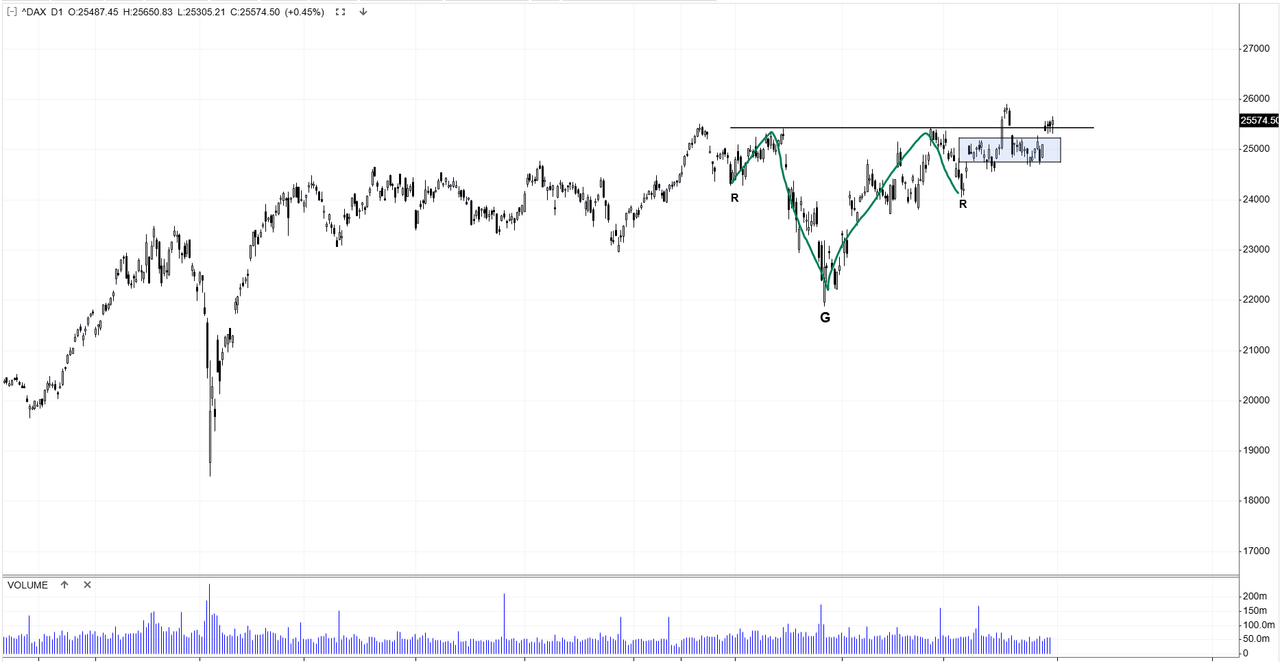
Task: Open the D1 timeframe selector
Action: pos(57,12)
